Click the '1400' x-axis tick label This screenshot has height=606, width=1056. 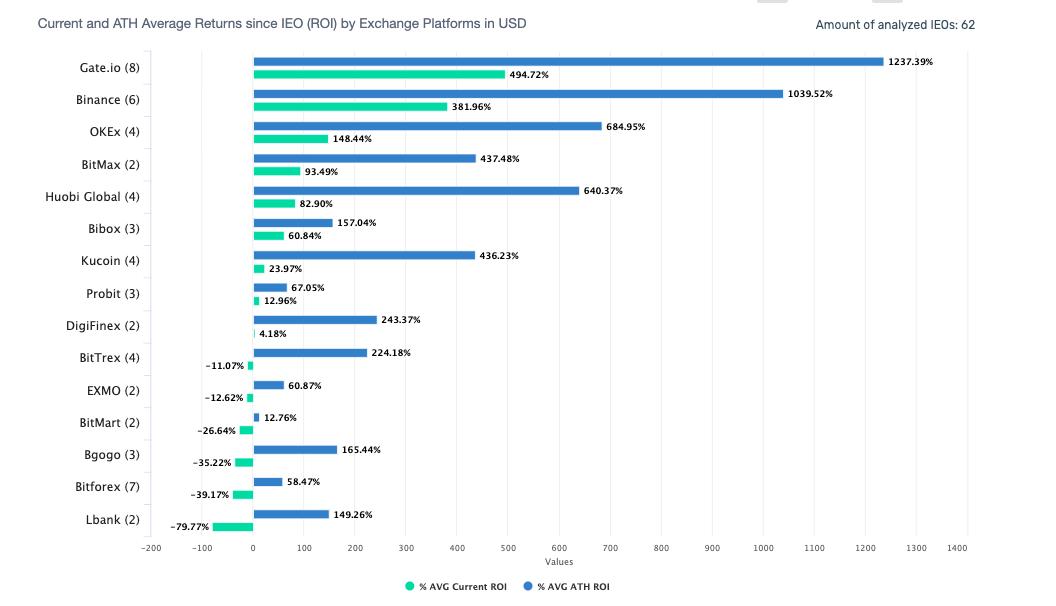pyautogui.click(x=957, y=548)
